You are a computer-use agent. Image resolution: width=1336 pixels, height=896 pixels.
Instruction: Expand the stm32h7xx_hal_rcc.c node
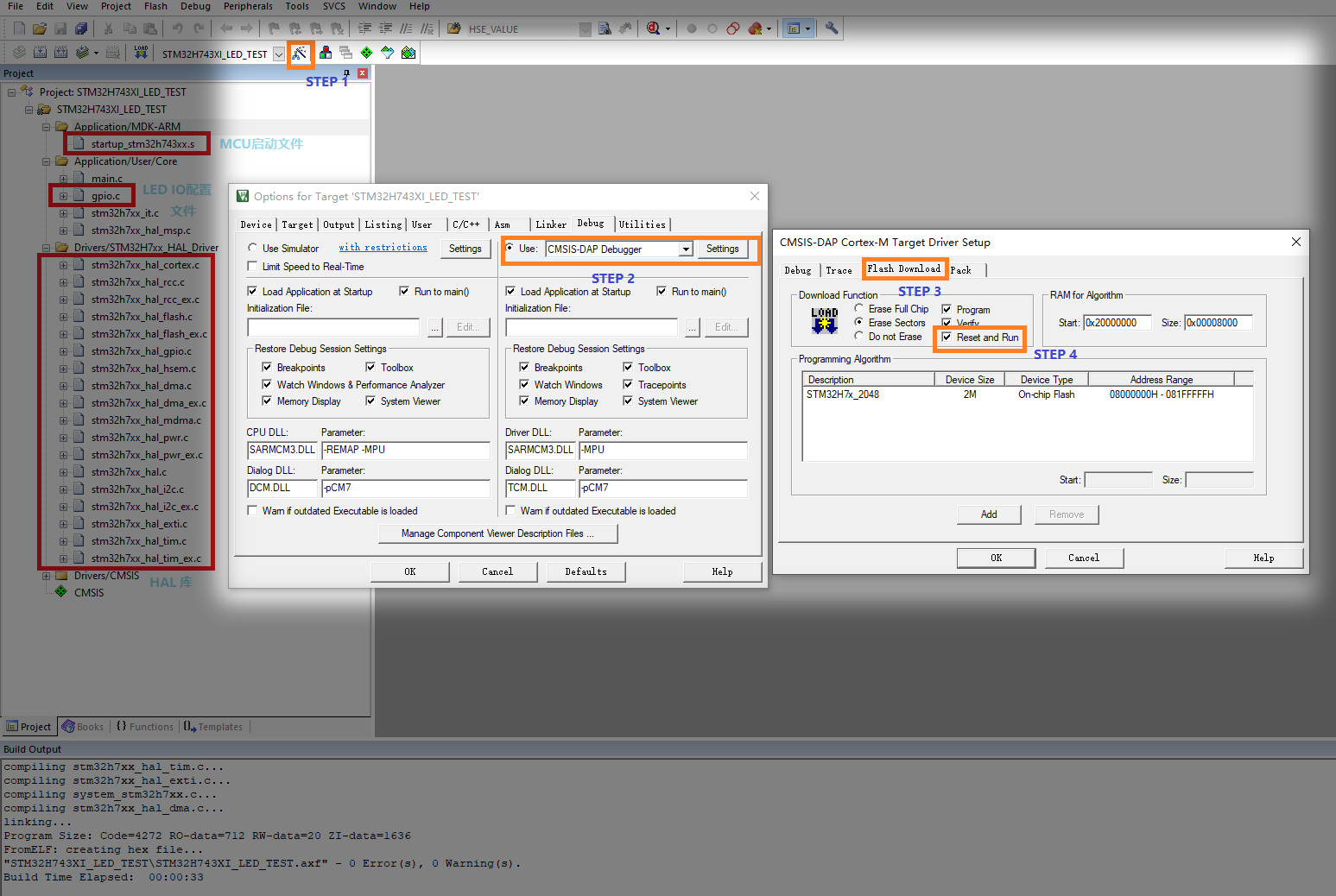coord(63,282)
